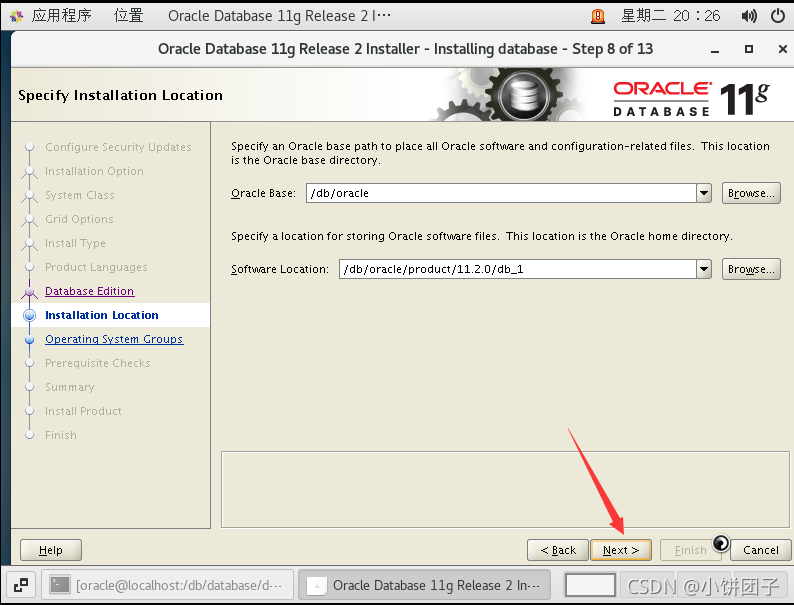Screen dimensions: 794x605
Task: Click the Database Edition step bullet icon
Action: [x=30, y=292]
